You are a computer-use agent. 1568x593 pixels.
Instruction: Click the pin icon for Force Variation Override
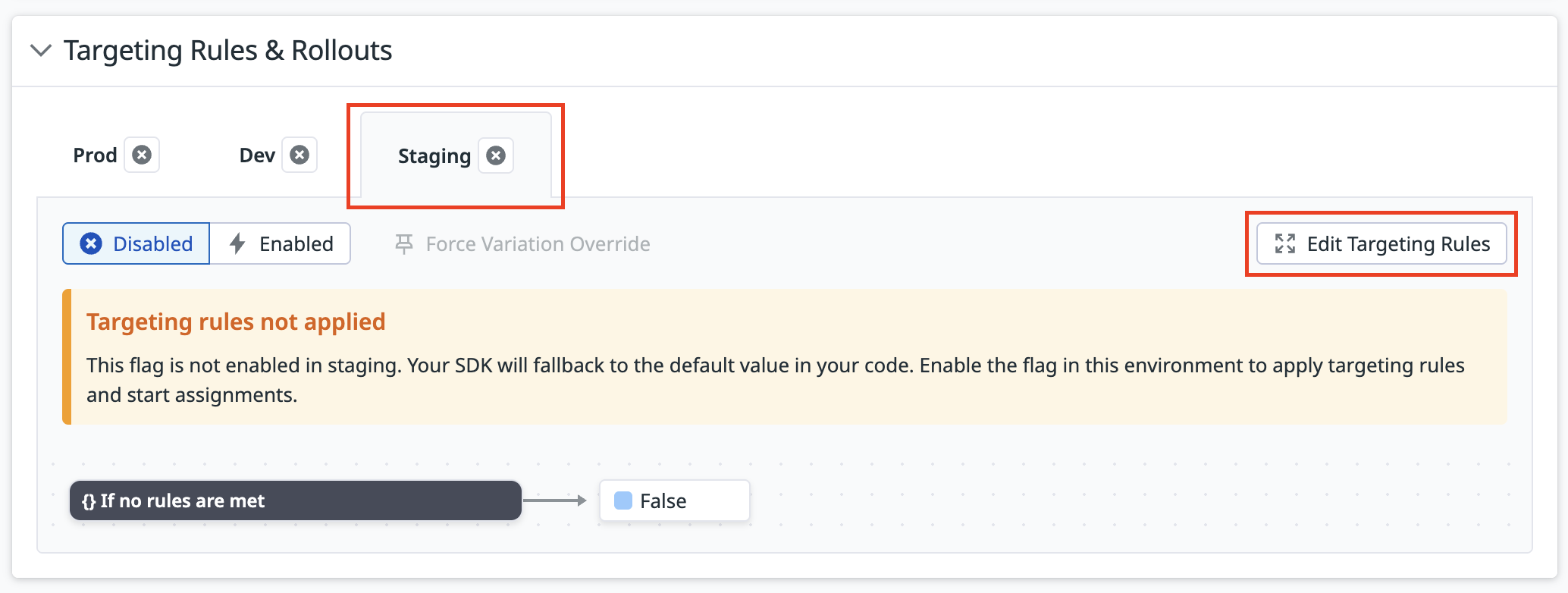[404, 244]
